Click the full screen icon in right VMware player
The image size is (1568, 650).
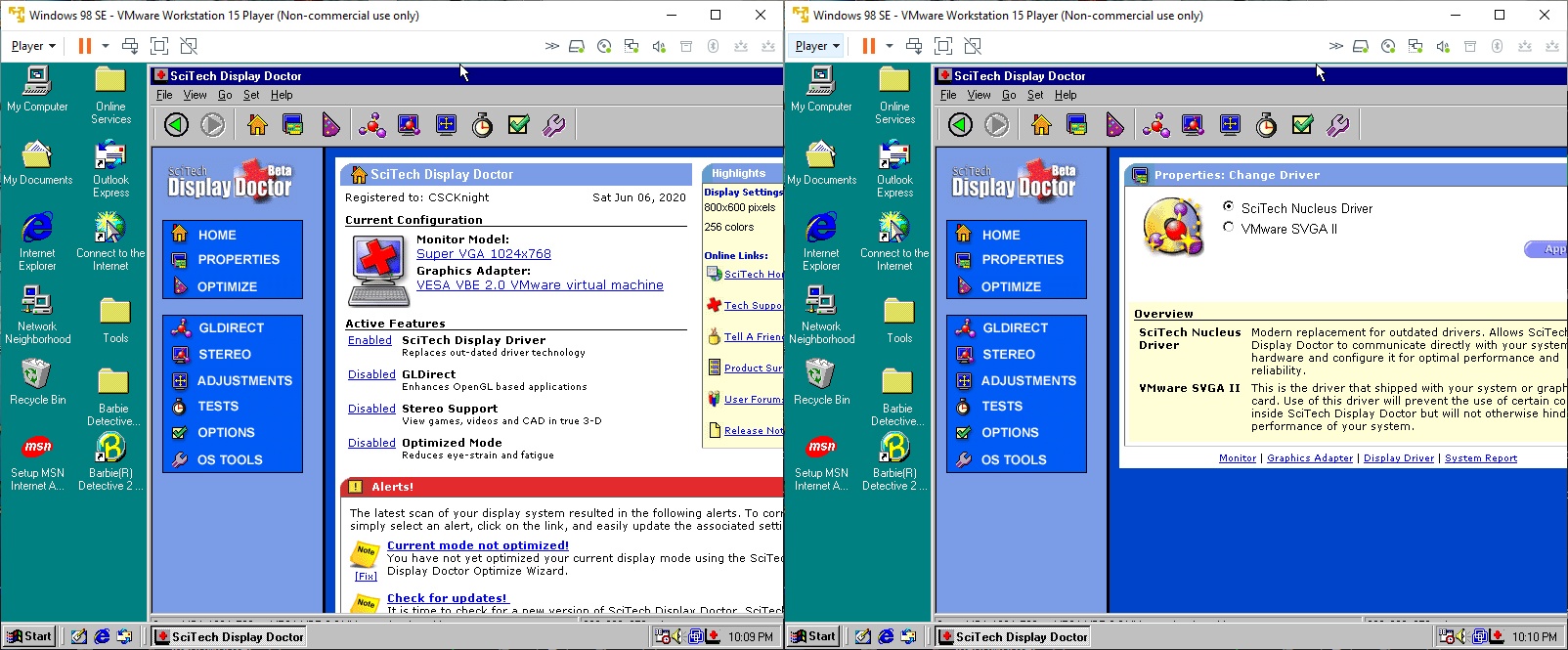[943, 46]
